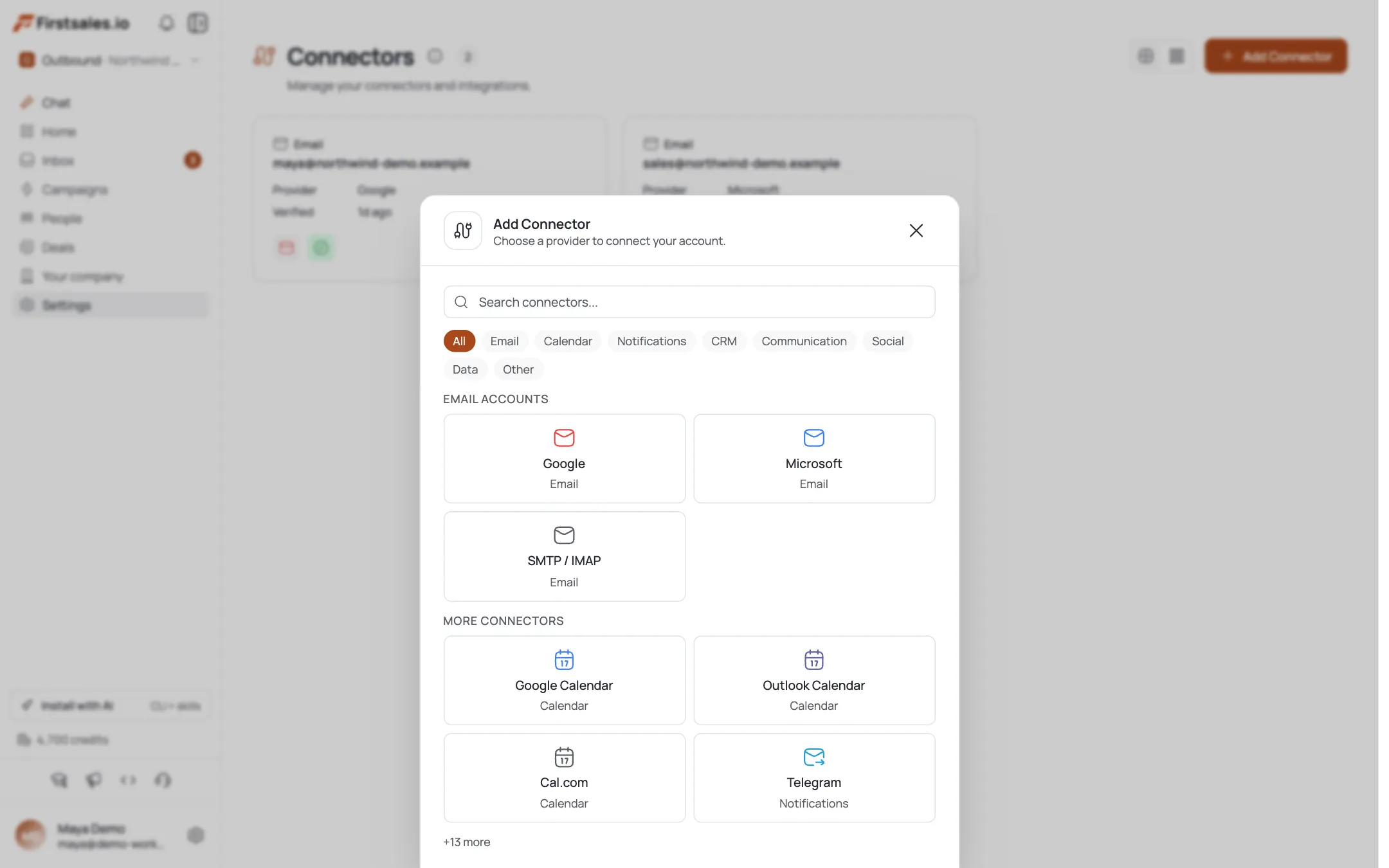Choose the Google Email connector card
Viewport: 1389px width, 868px height.
[x=564, y=458]
